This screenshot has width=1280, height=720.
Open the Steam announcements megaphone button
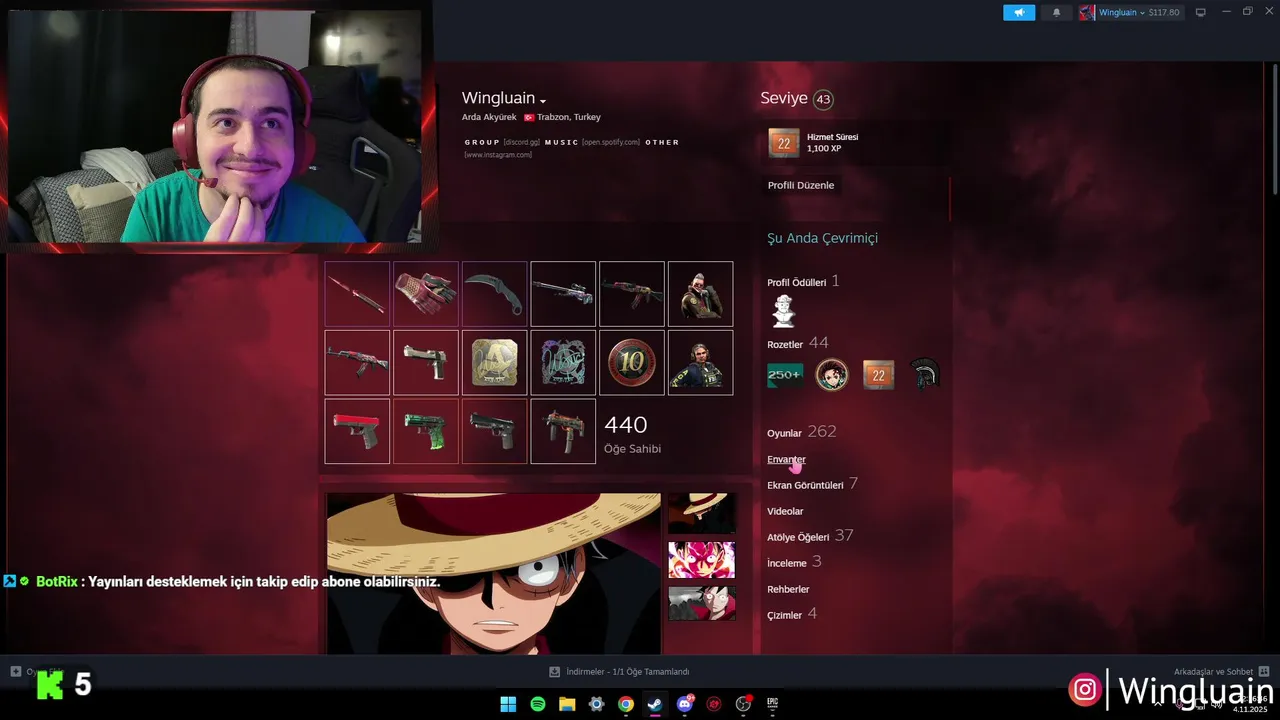1019,12
